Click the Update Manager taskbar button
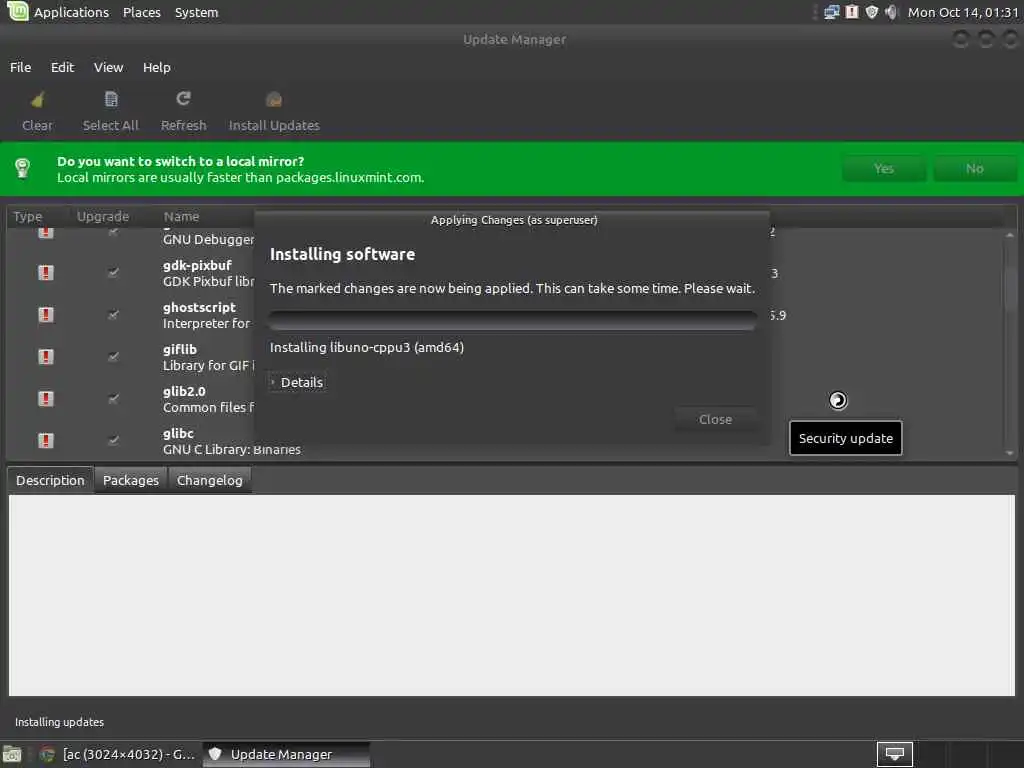Image resolution: width=1024 pixels, height=768 pixels. 286,754
